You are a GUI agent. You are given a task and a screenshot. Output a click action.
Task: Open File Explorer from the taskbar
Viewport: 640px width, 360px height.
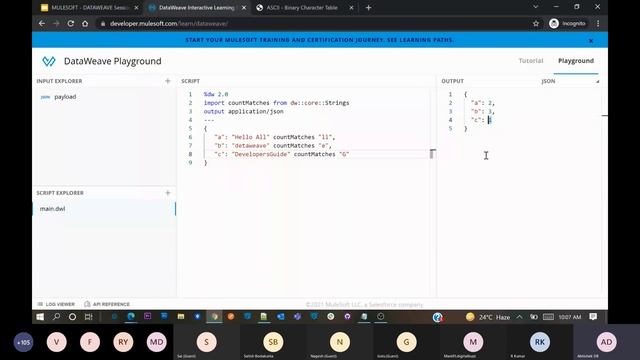(x=181, y=316)
